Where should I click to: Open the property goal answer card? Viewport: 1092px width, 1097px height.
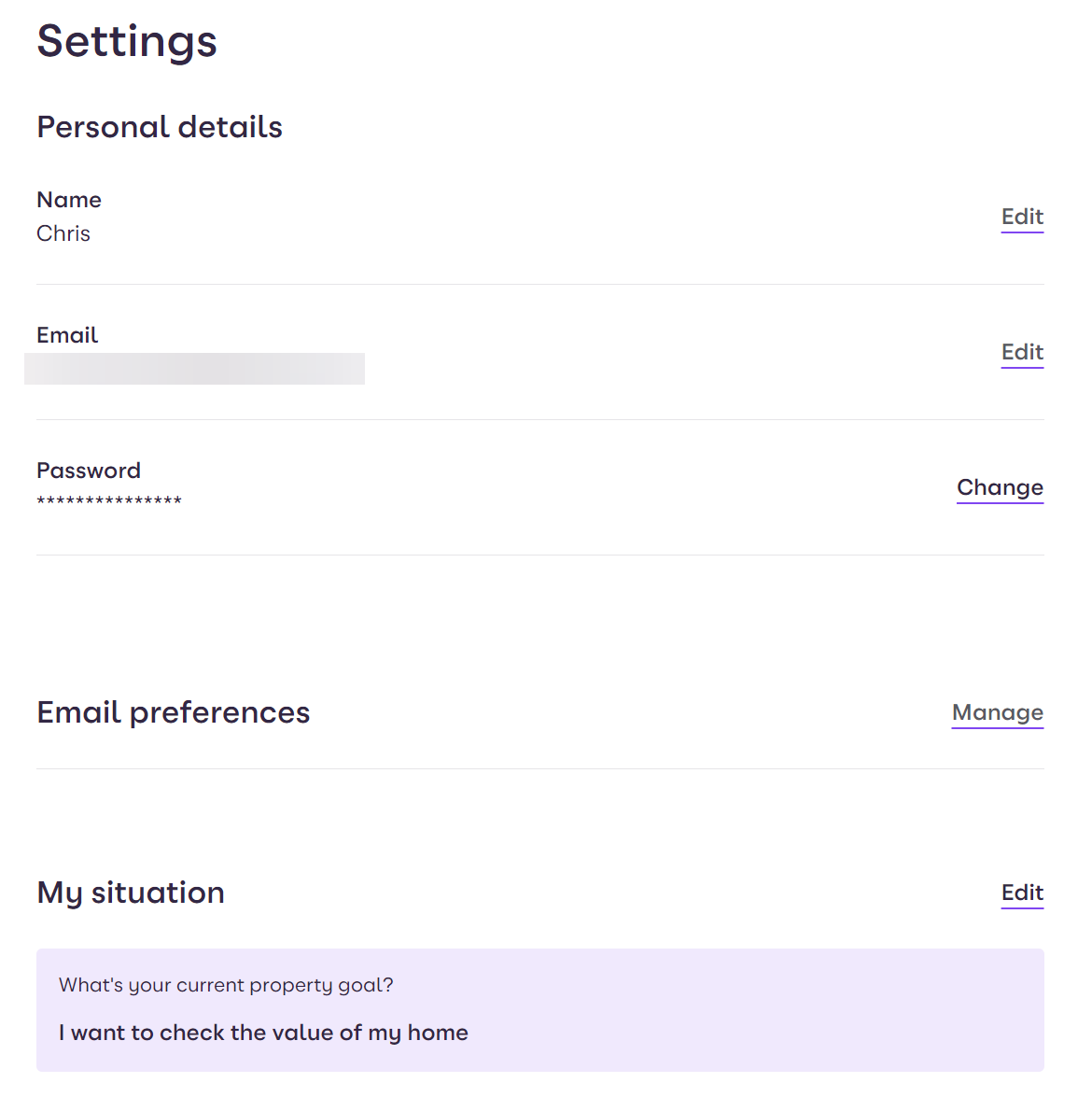(x=539, y=1010)
